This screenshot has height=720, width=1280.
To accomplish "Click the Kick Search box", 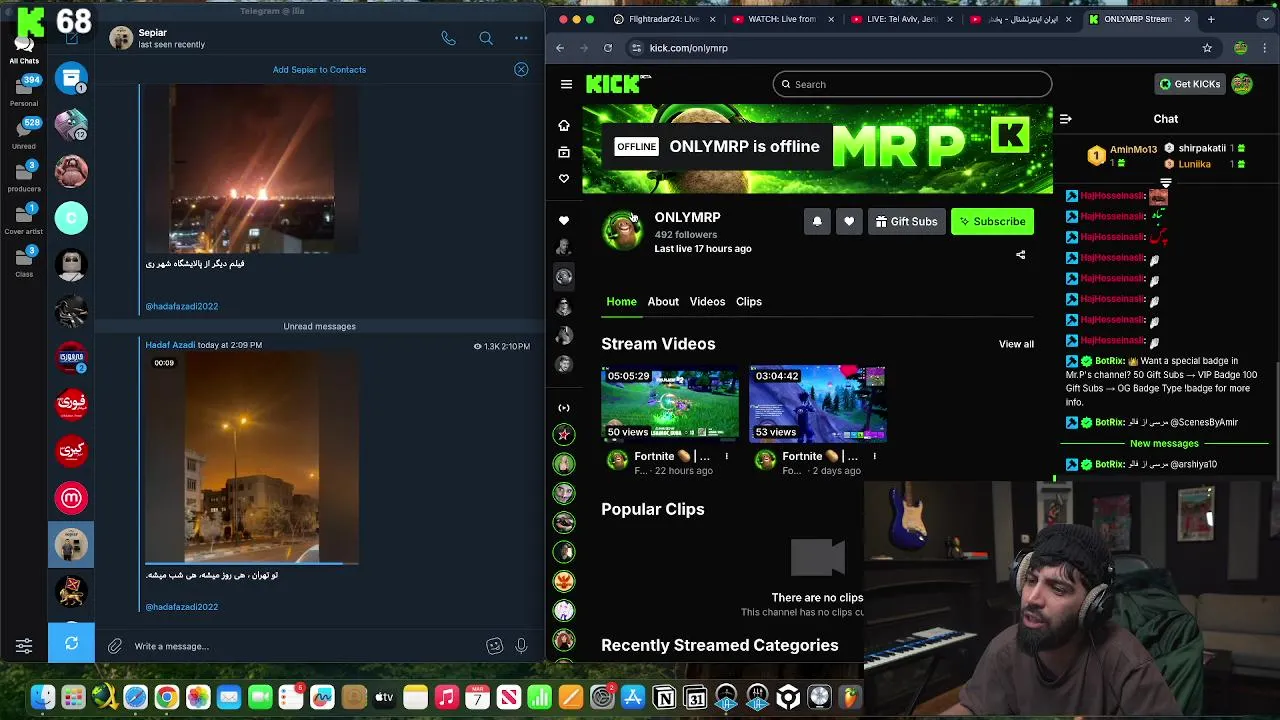I will [x=912, y=84].
